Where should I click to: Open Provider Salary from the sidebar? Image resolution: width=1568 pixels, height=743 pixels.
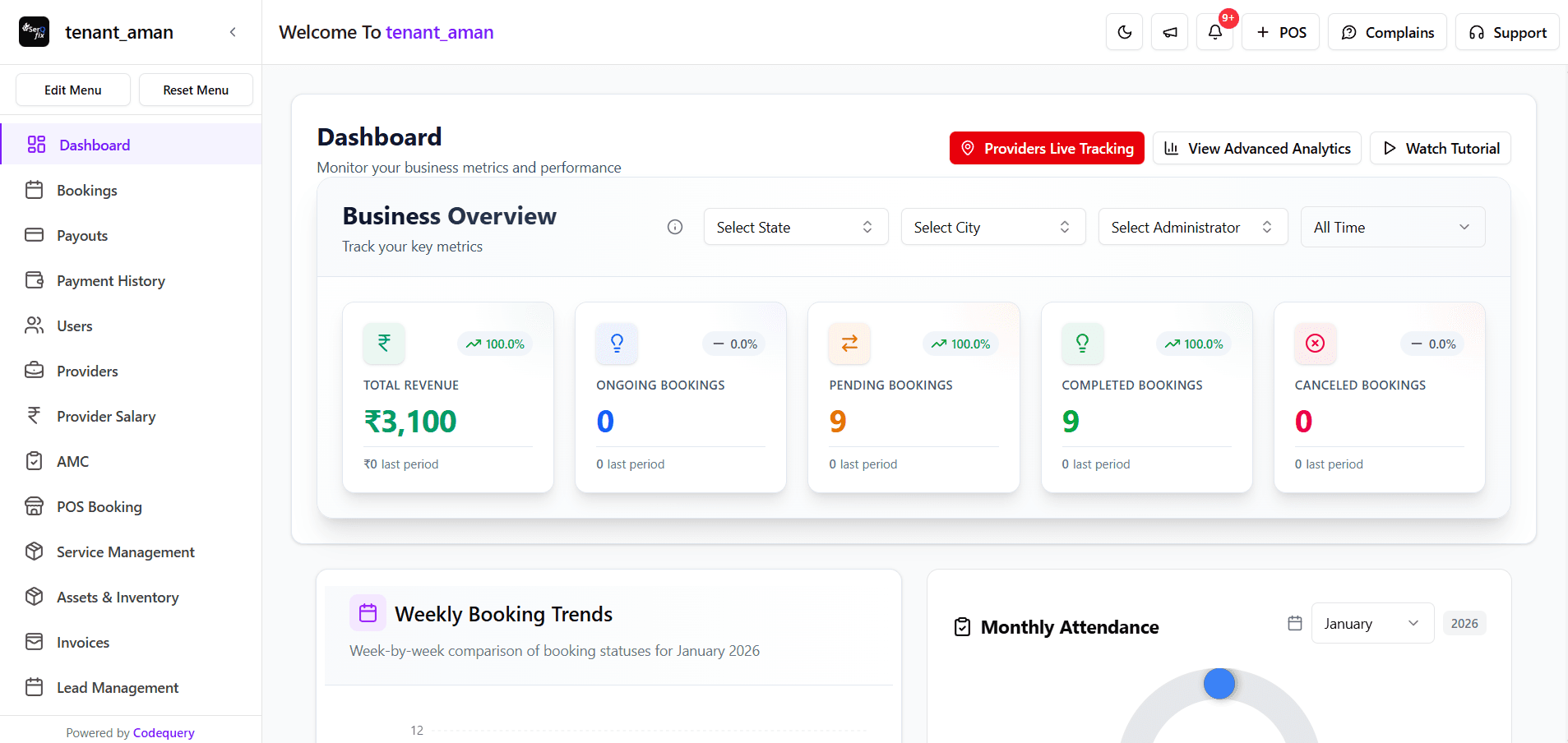pyautogui.click(x=105, y=416)
